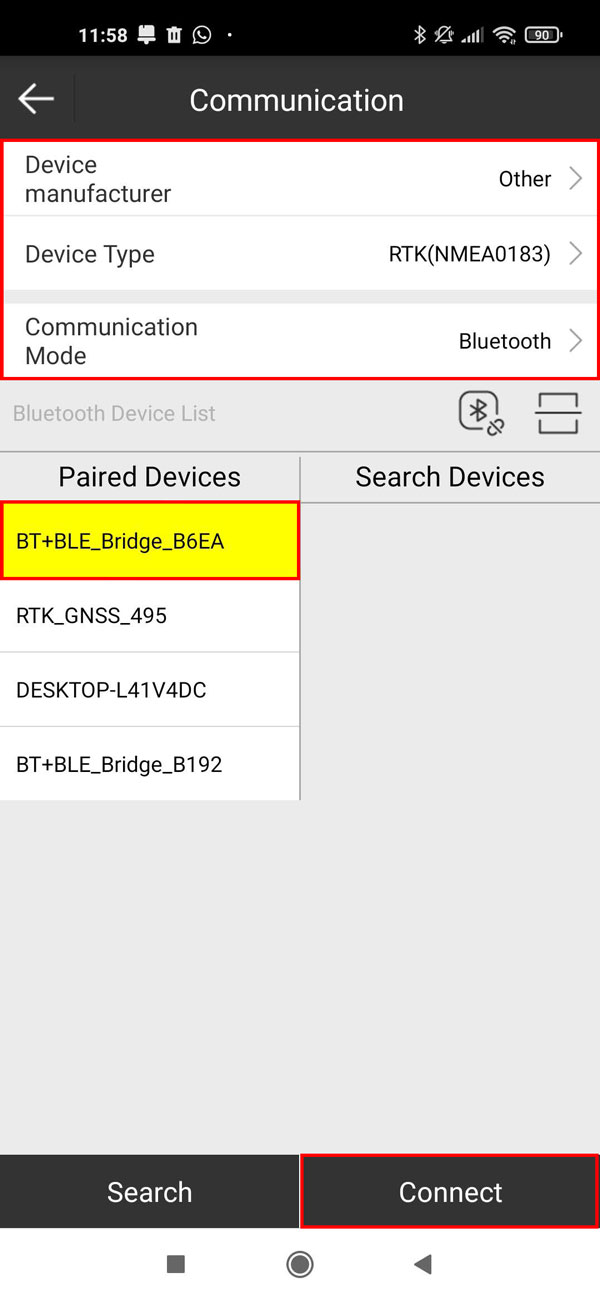The width and height of the screenshot is (600, 1300).
Task: Open the Bluetooth pairing link icon
Action: point(480,413)
